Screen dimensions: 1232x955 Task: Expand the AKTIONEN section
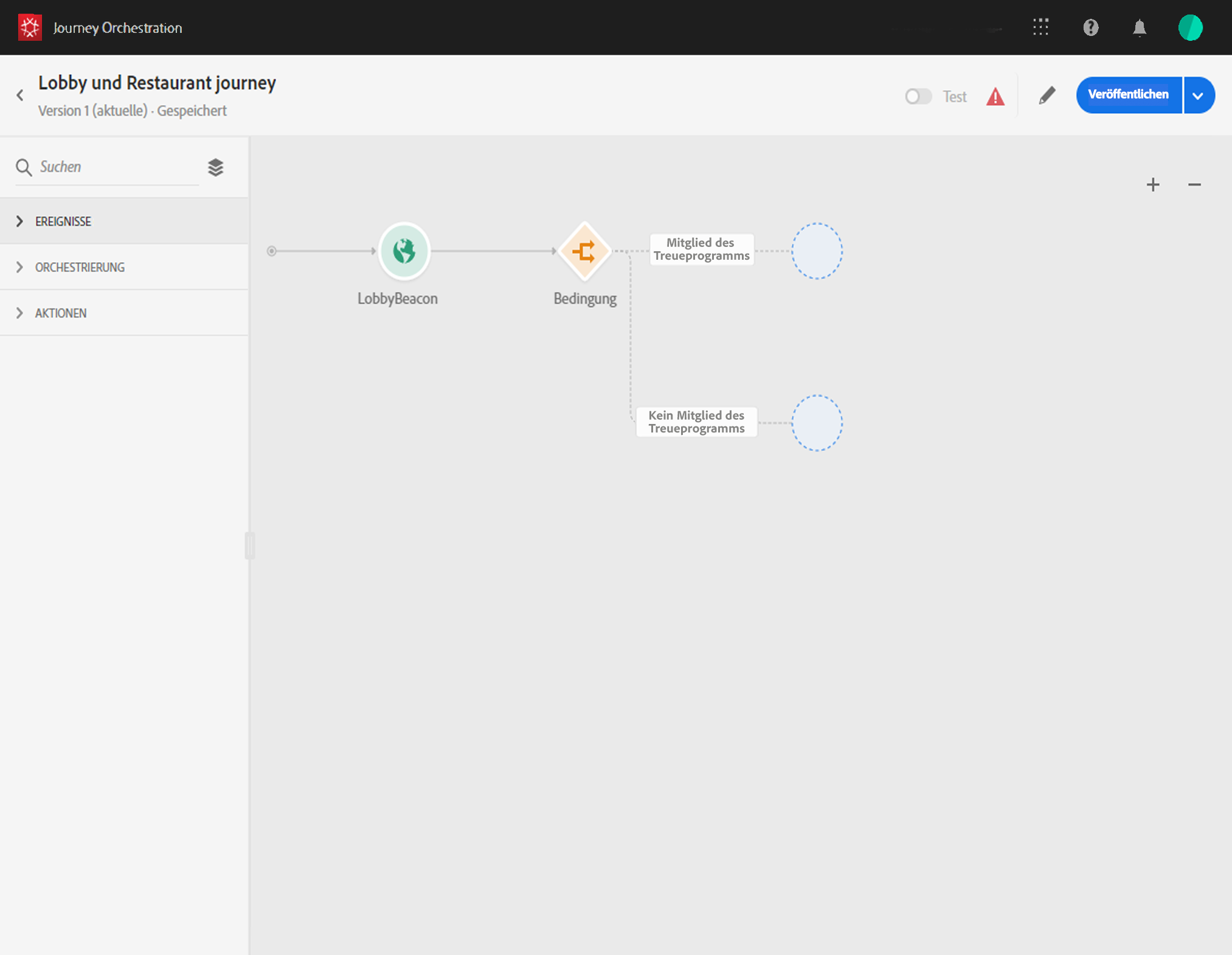(x=61, y=313)
